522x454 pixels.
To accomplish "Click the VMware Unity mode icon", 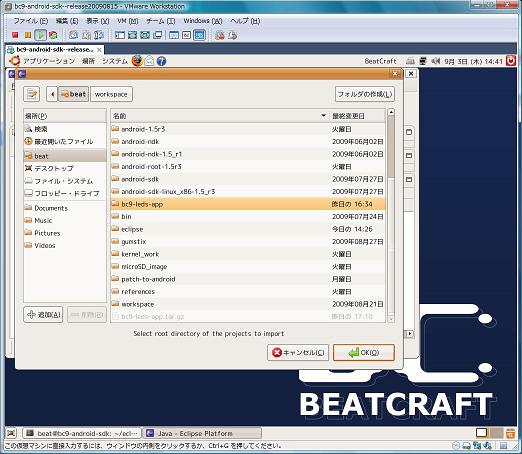I will 157,35.
